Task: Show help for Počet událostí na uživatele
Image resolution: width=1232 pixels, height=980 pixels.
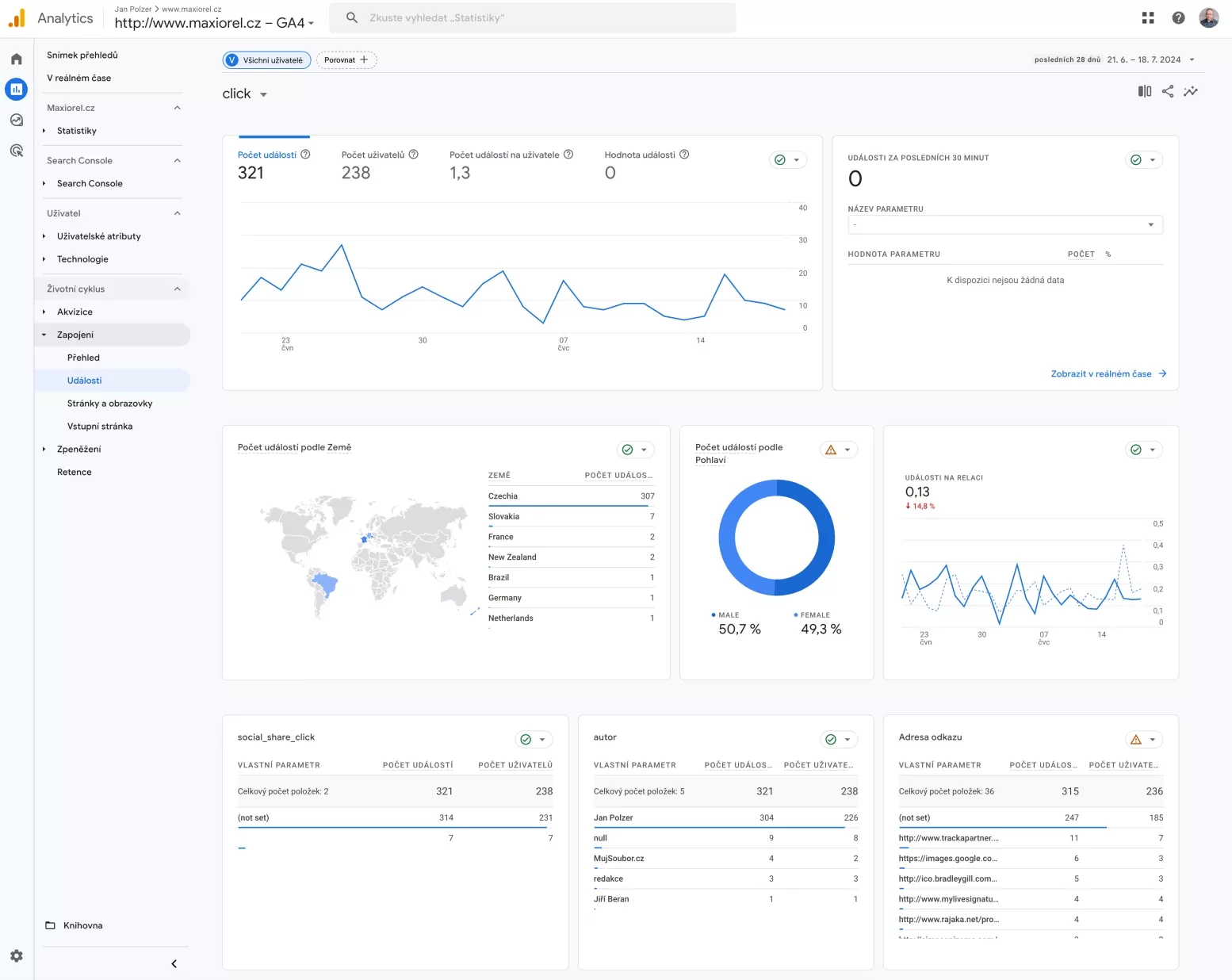Action: pyautogui.click(x=568, y=155)
